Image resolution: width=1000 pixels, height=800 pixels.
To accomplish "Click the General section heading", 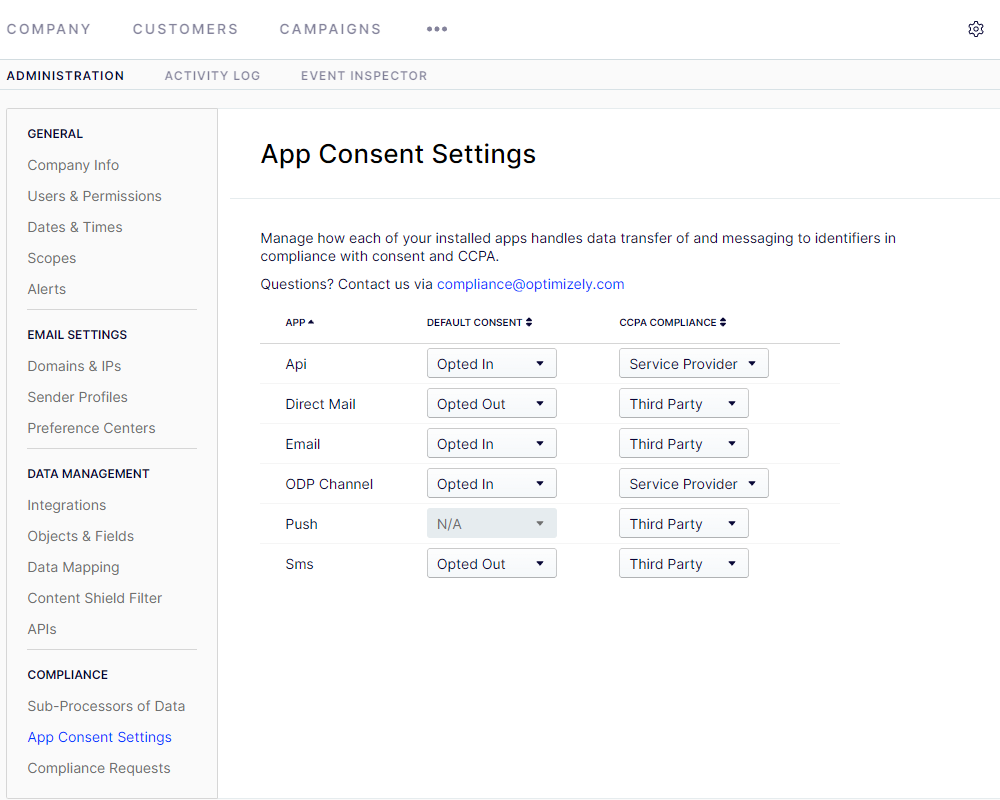I will point(55,134).
